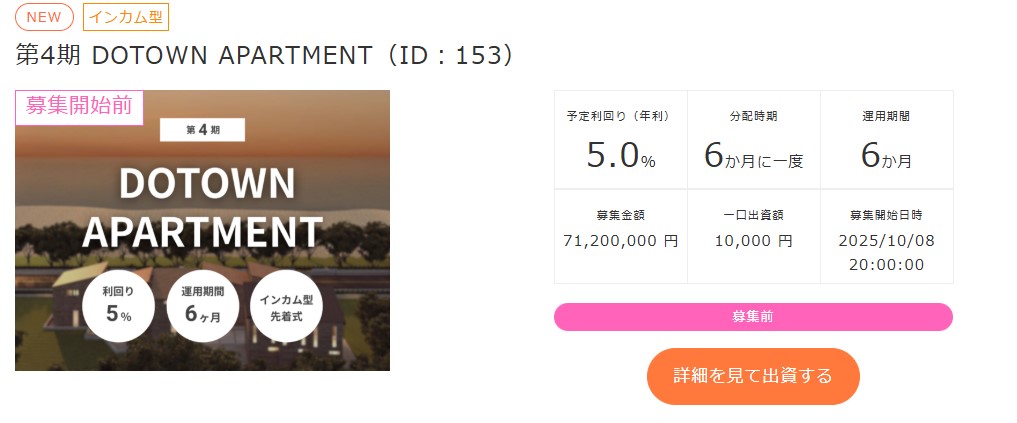The width and height of the screenshot is (1017, 423).
Task: Click the pink 募集前 status bar
Action: point(753,317)
